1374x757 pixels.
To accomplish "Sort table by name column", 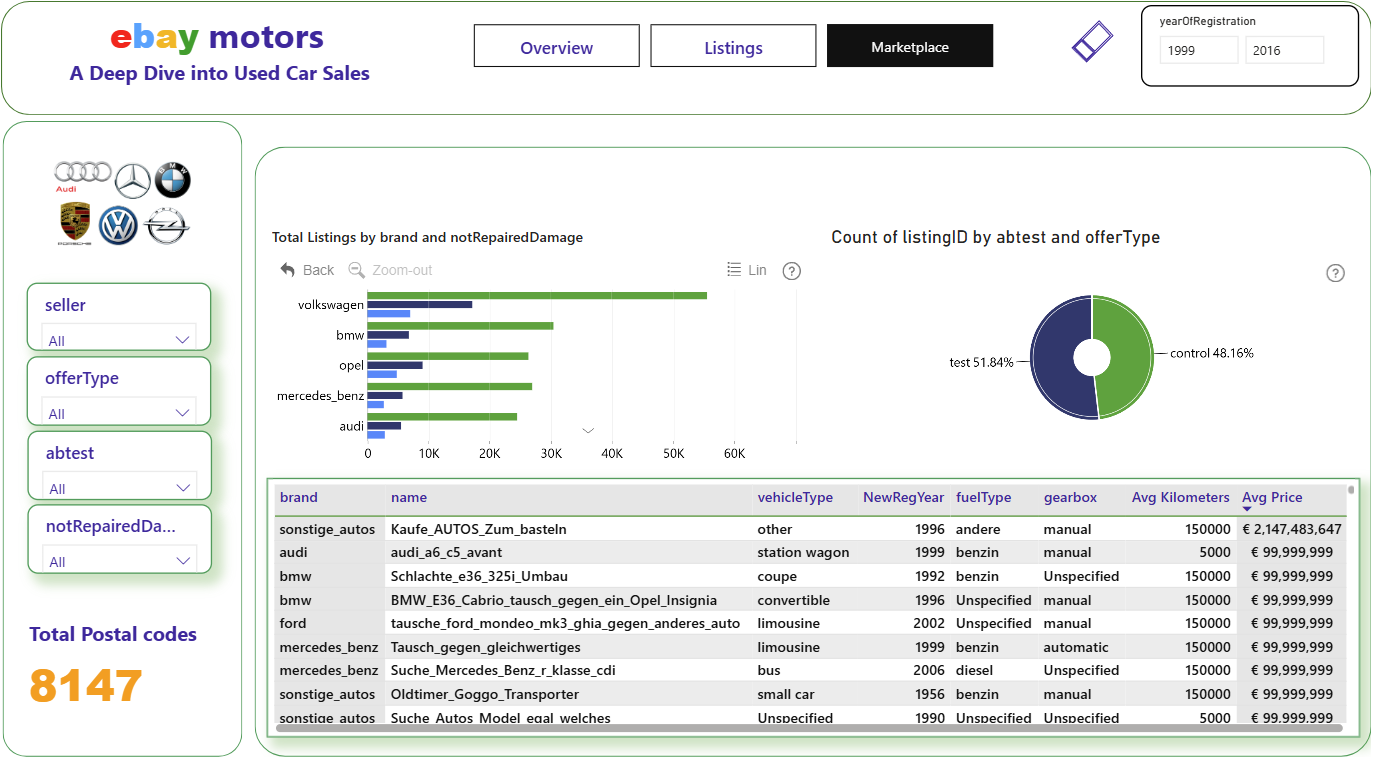I will pos(409,497).
